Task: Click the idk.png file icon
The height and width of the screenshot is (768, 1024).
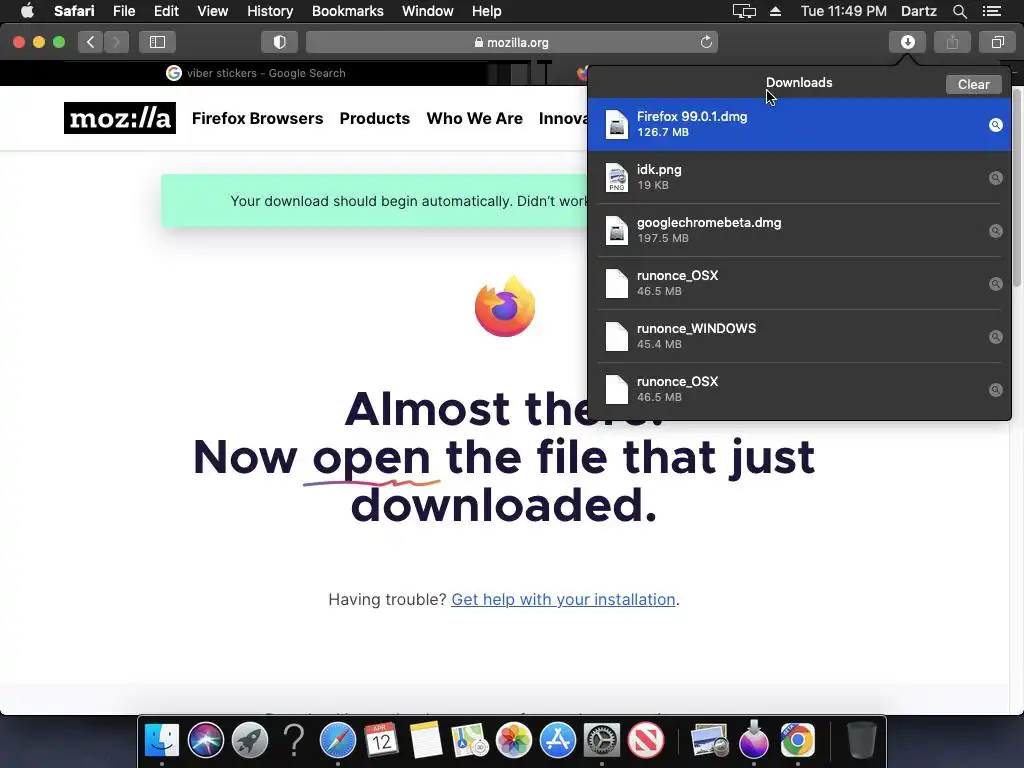Action: (616, 177)
